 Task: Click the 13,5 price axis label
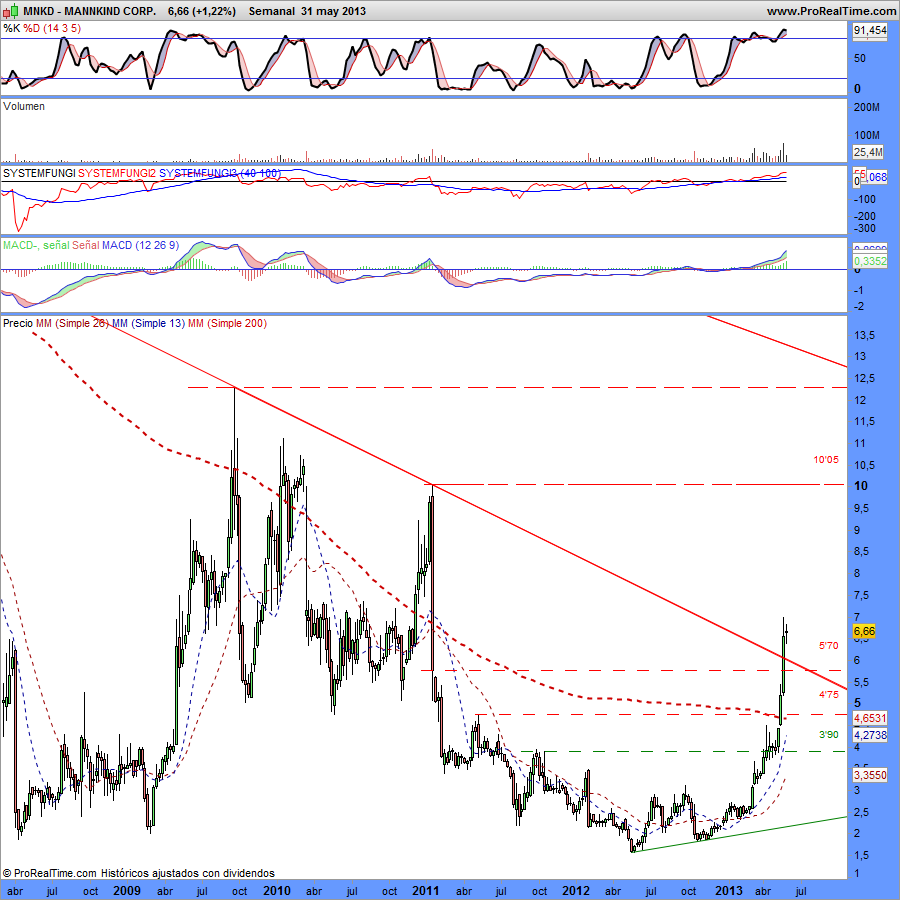864,335
